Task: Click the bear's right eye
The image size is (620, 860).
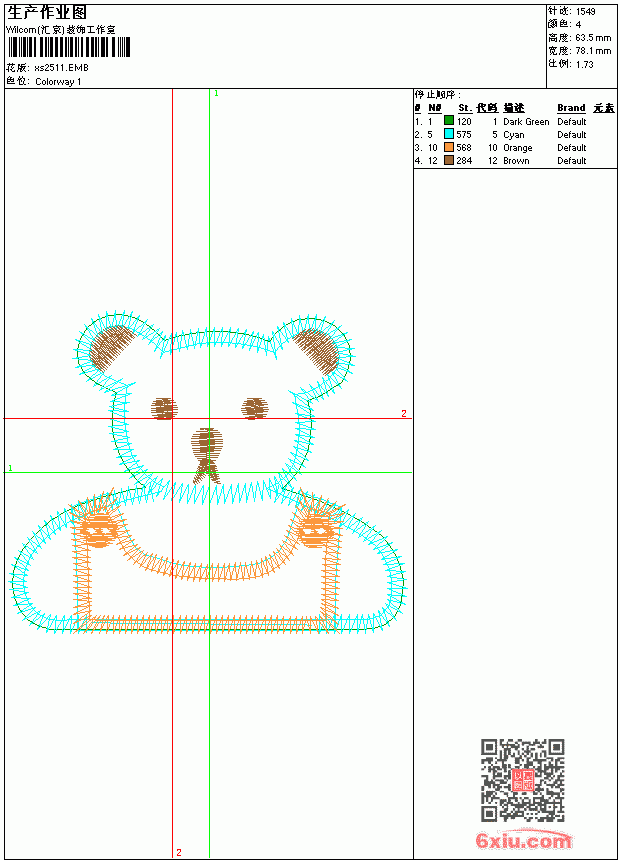Action: [255, 408]
